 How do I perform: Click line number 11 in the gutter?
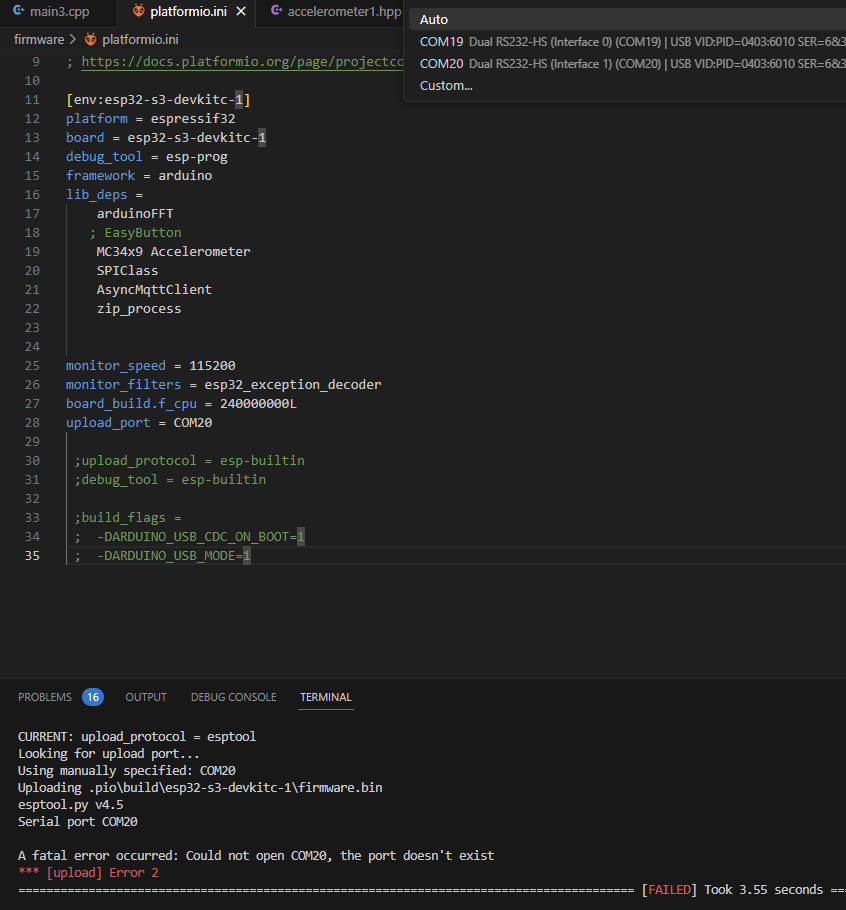(x=32, y=100)
